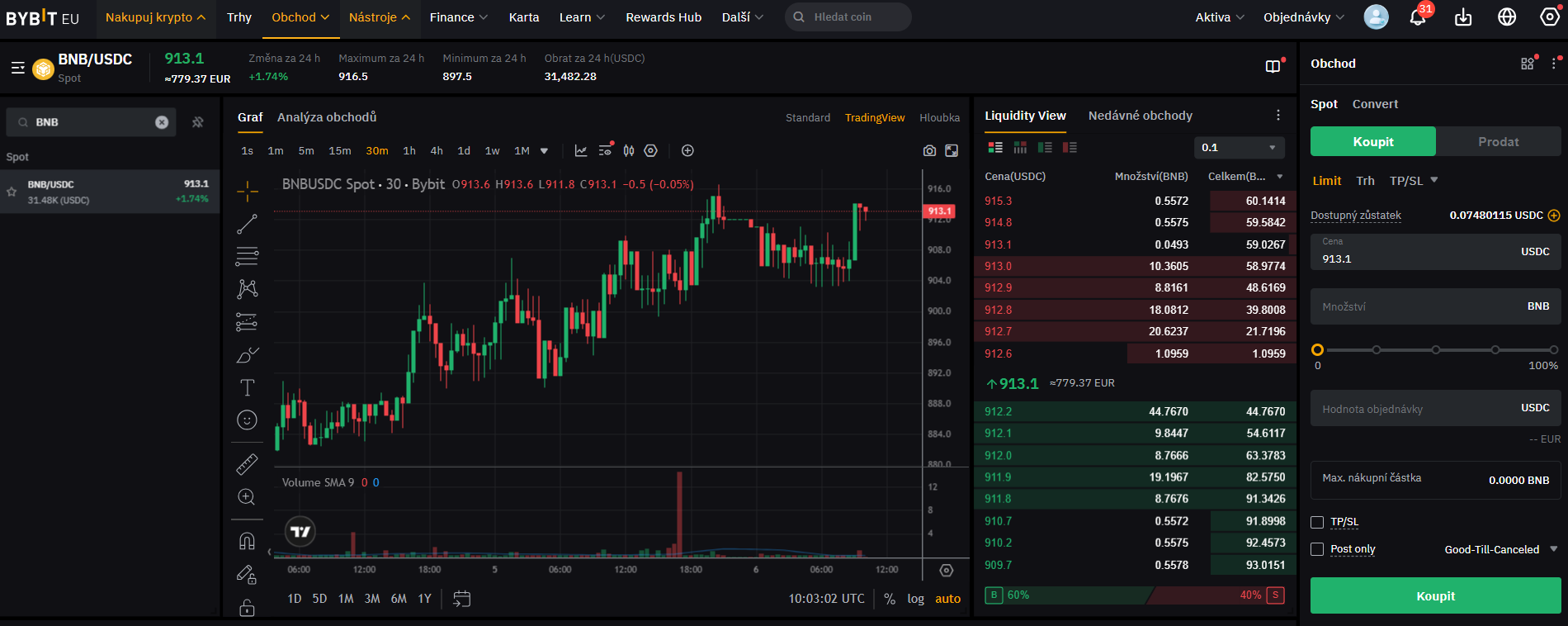This screenshot has height=626, width=1568.
Task: Select the Text tool in chart sidebar
Action: coord(247,387)
